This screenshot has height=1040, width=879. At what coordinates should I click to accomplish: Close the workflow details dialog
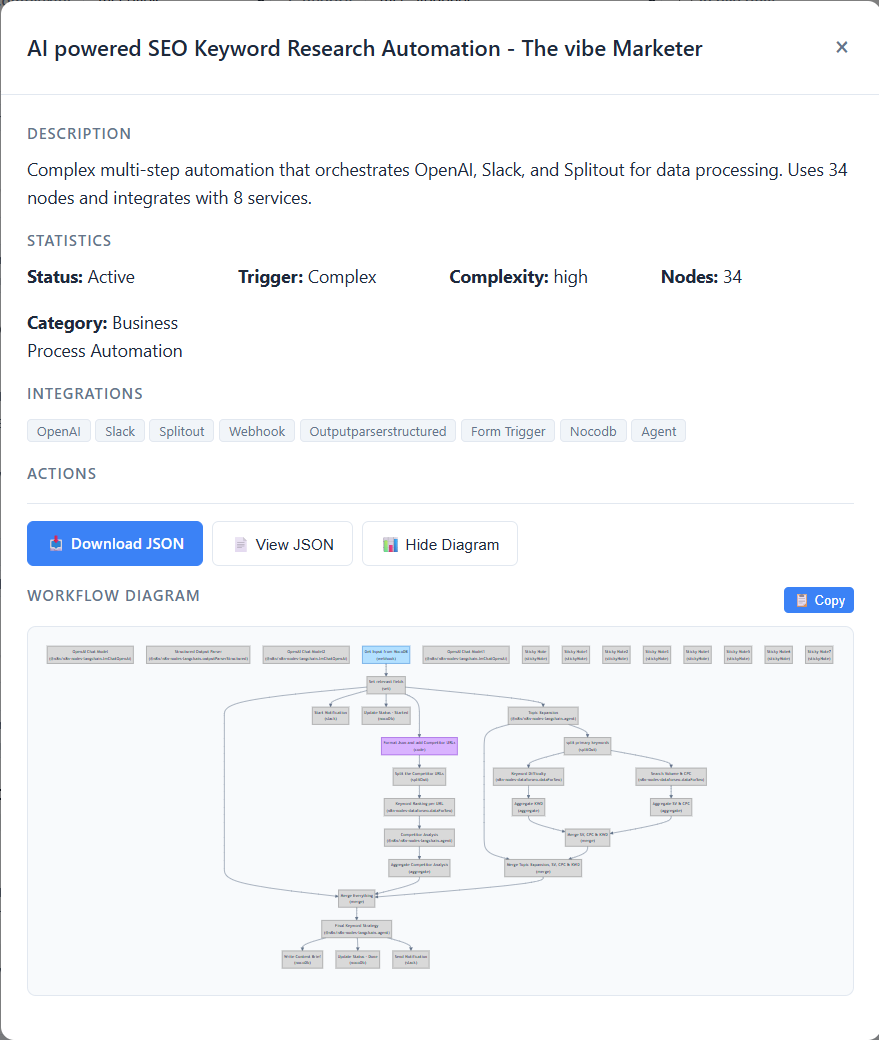[842, 47]
